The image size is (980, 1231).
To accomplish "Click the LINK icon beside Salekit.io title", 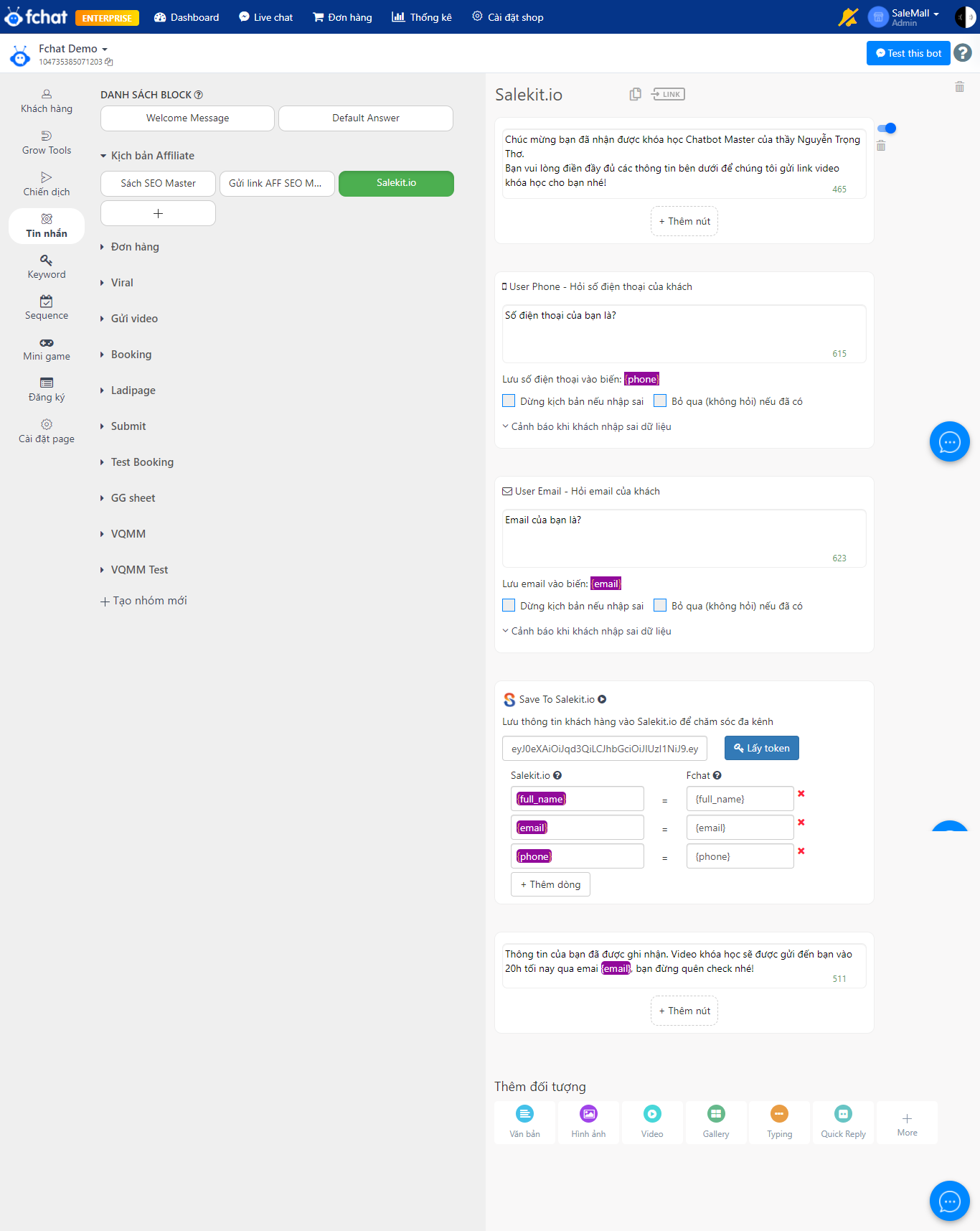I will coord(668,94).
